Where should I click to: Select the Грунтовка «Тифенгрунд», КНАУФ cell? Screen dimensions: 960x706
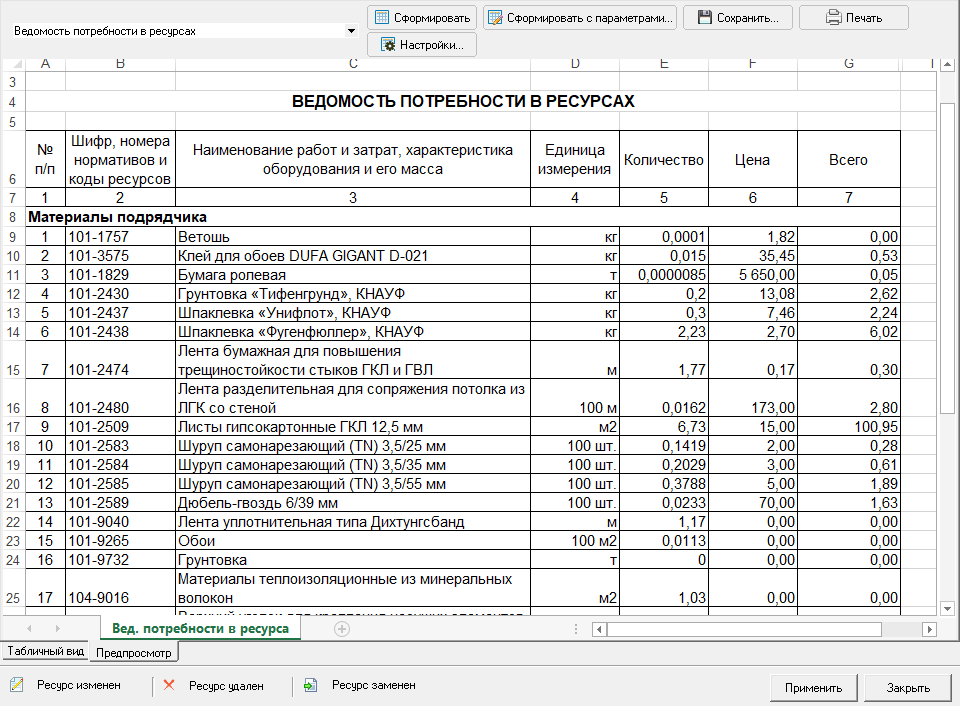tap(353, 294)
